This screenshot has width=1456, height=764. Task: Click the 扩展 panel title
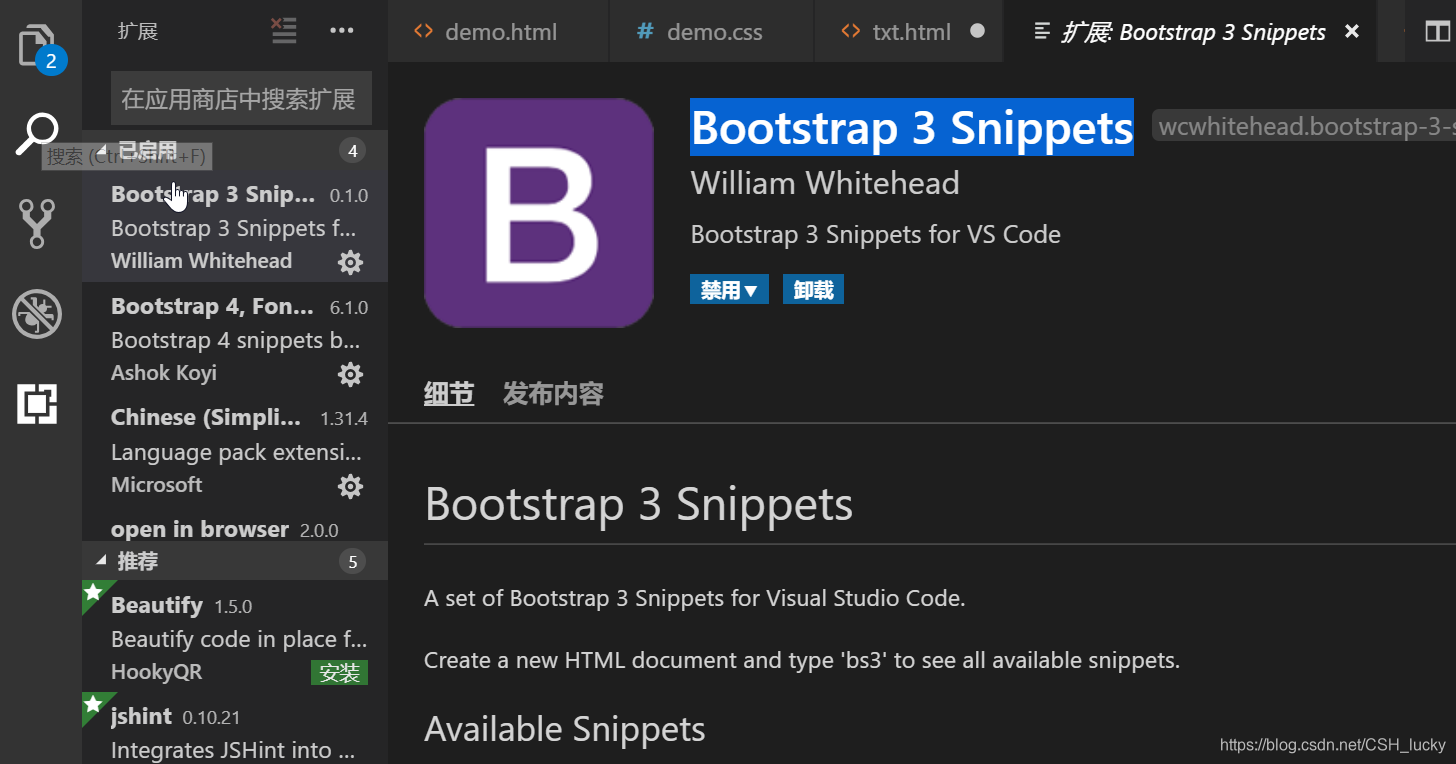(x=138, y=31)
